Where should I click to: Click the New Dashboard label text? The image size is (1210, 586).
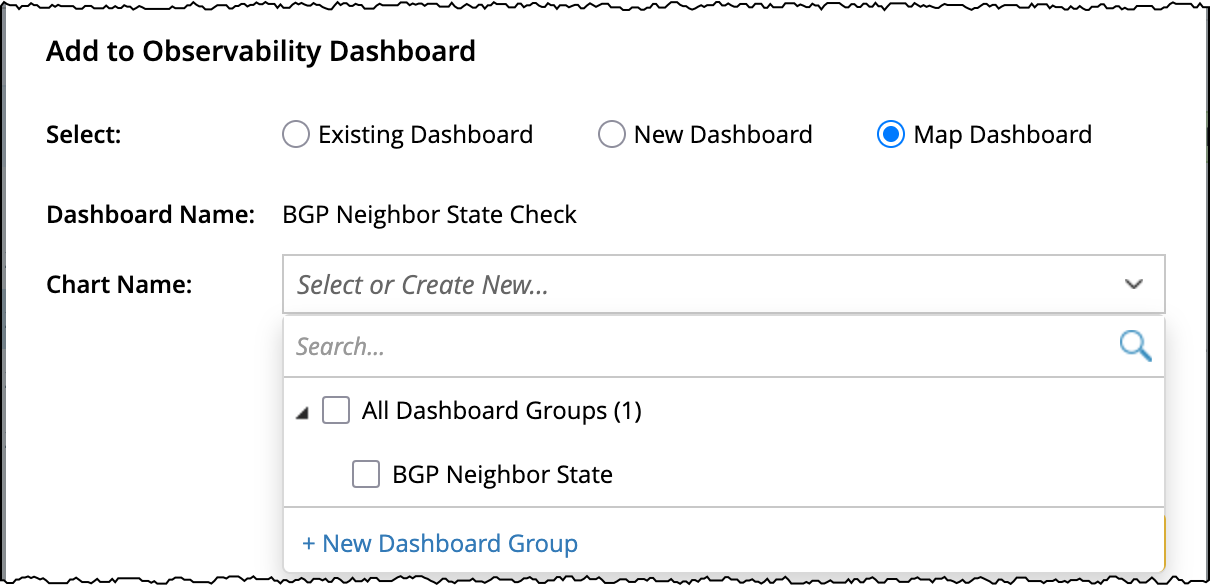tap(723, 135)
